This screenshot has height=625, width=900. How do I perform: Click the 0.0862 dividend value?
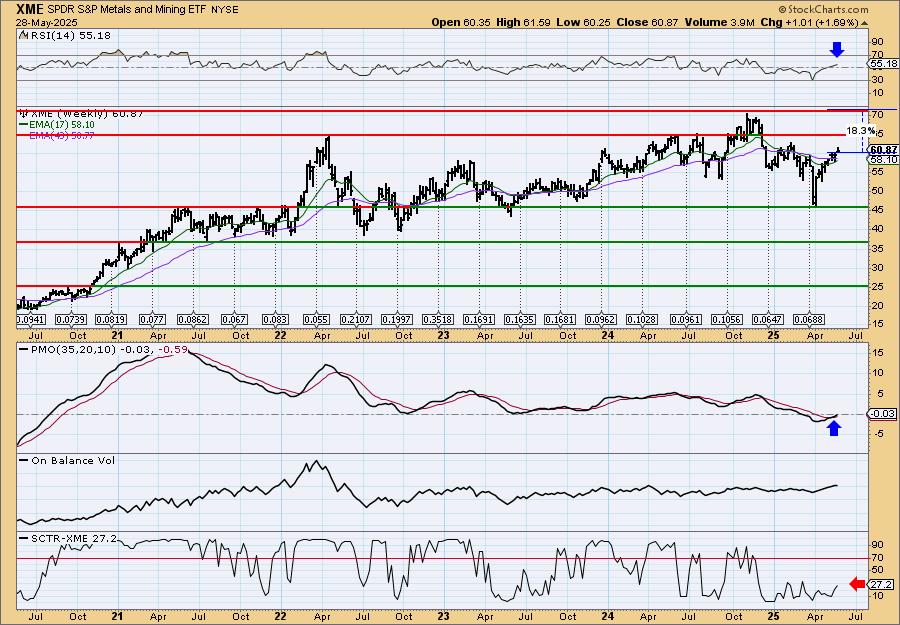193,319
